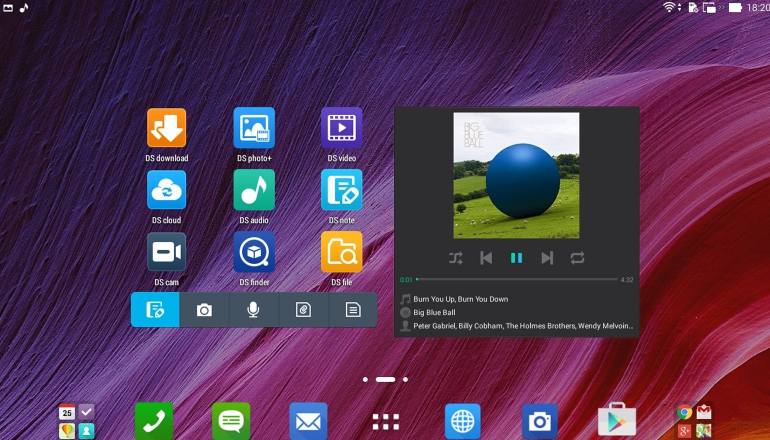Open the DS video app

coord(341,128)
